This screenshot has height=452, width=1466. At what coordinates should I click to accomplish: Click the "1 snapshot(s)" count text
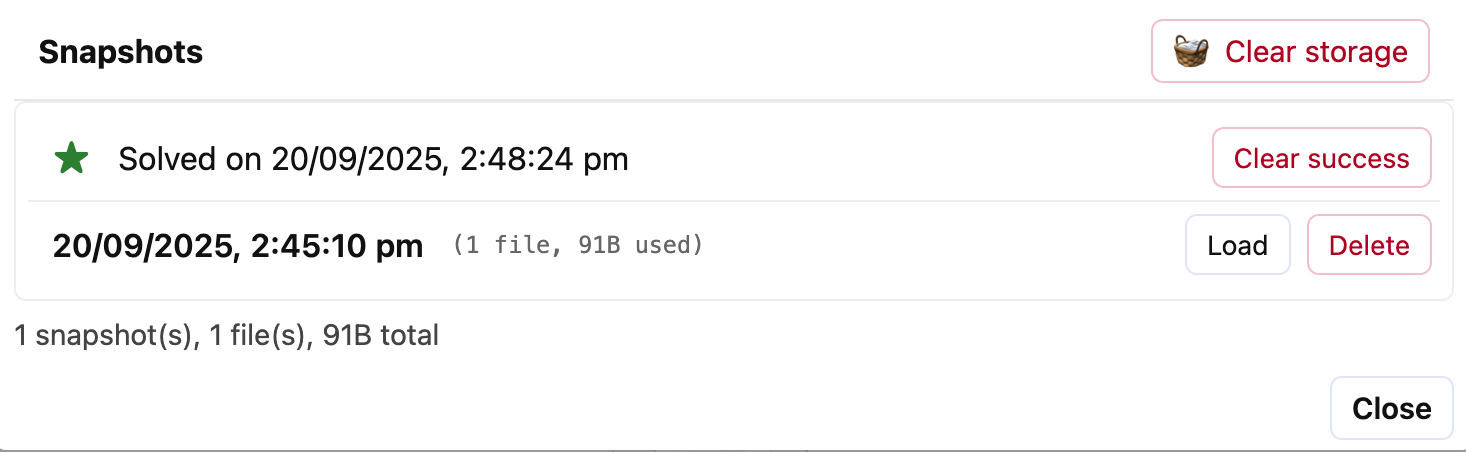pyautogui.click(x=103, y=336)
